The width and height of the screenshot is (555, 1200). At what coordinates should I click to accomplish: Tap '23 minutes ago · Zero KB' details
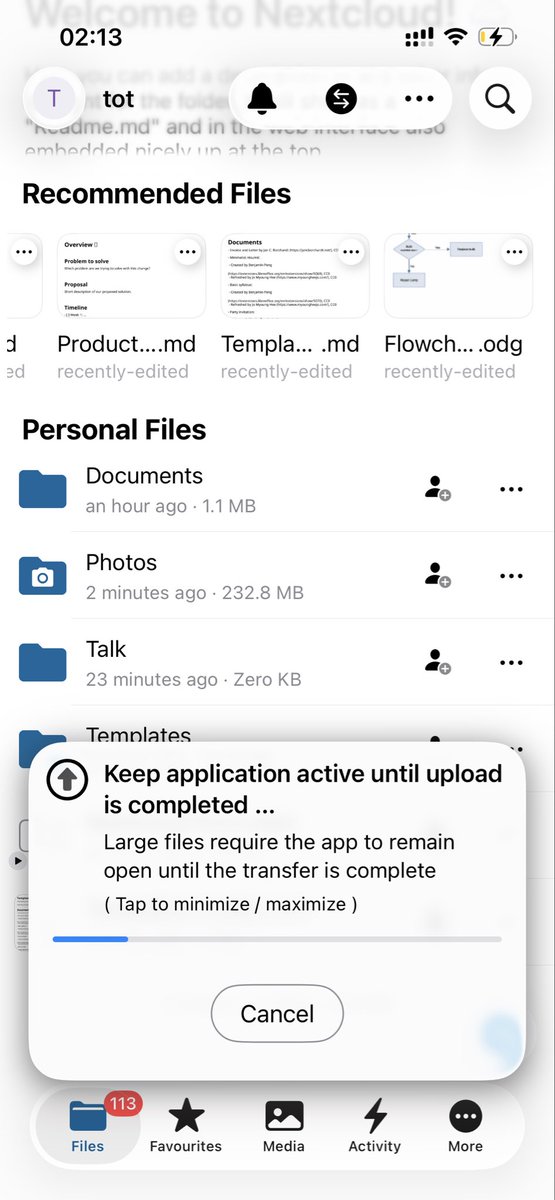point(193,679)
